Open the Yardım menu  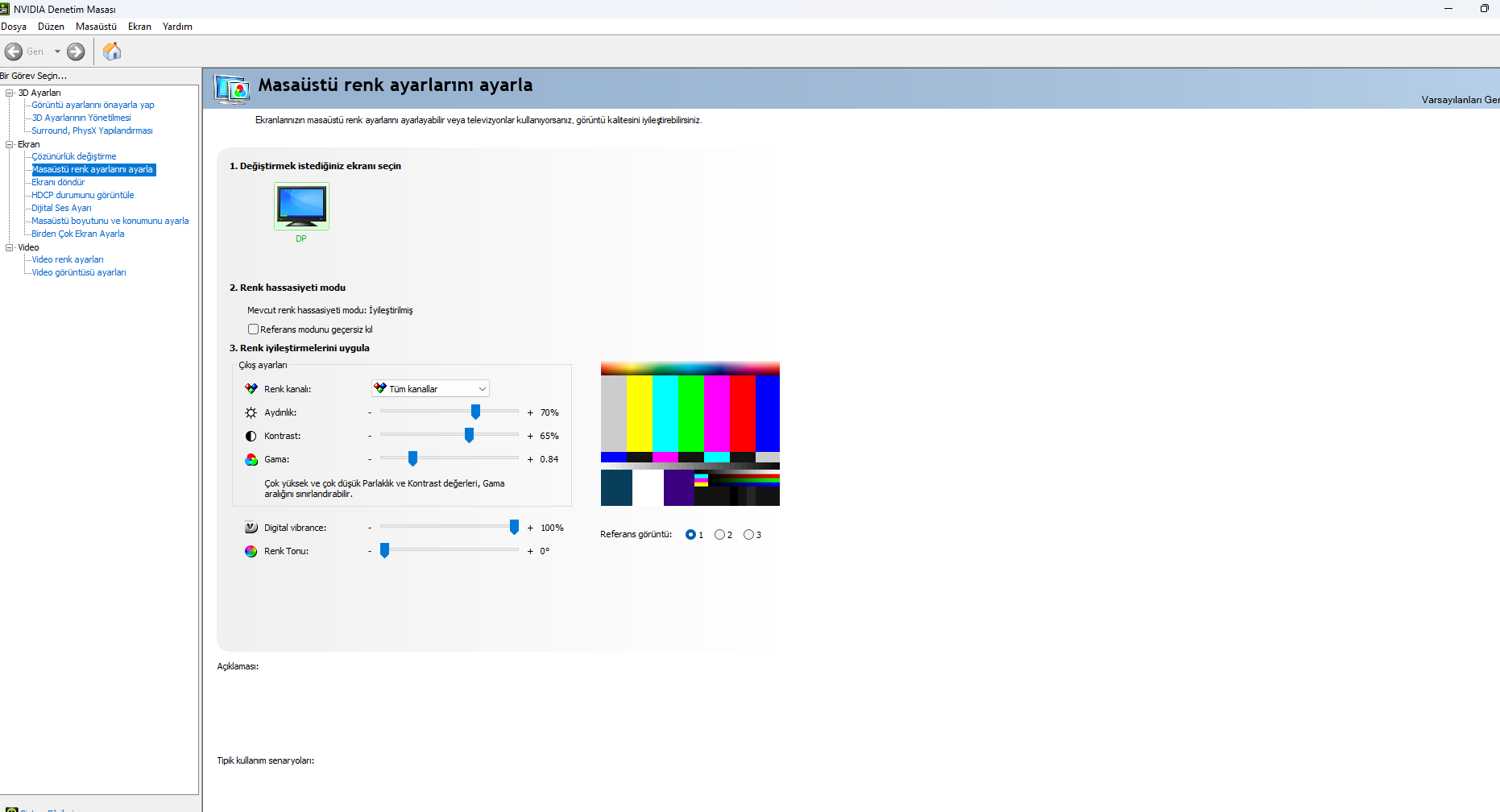point(177,27)
